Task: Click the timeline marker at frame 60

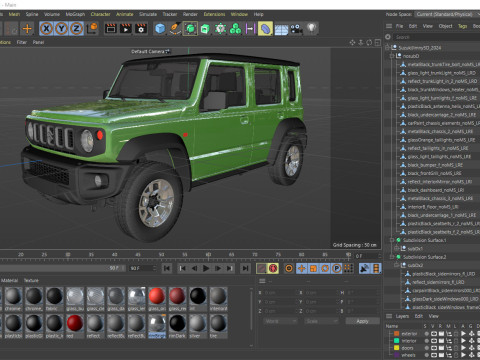Action: tap(208, 255)
